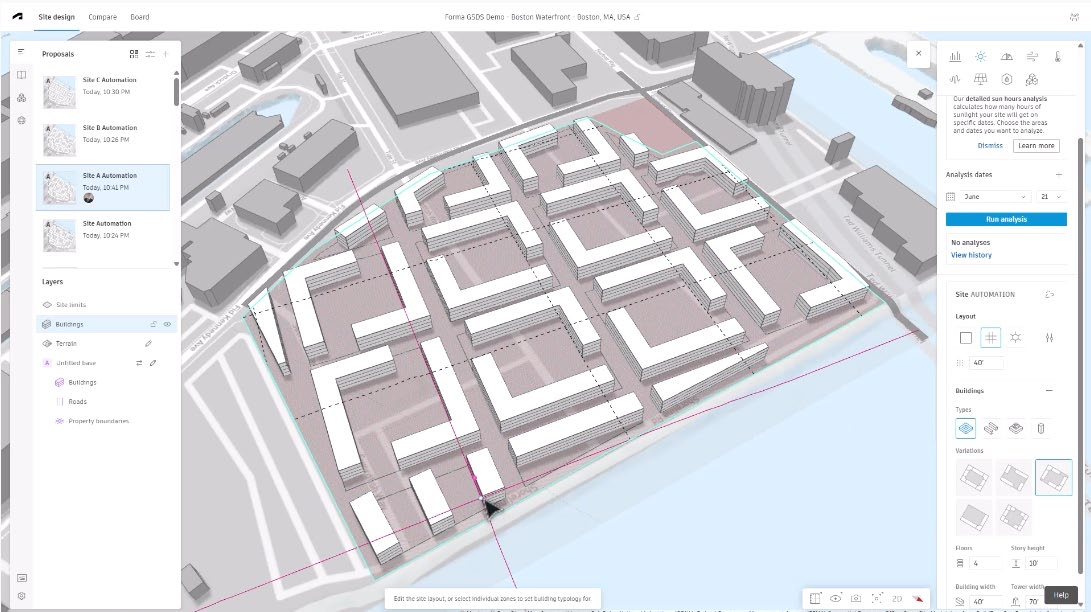Edit the Floors value field
This screenshot has height=612, width=1091.
[x=985, y=563]
